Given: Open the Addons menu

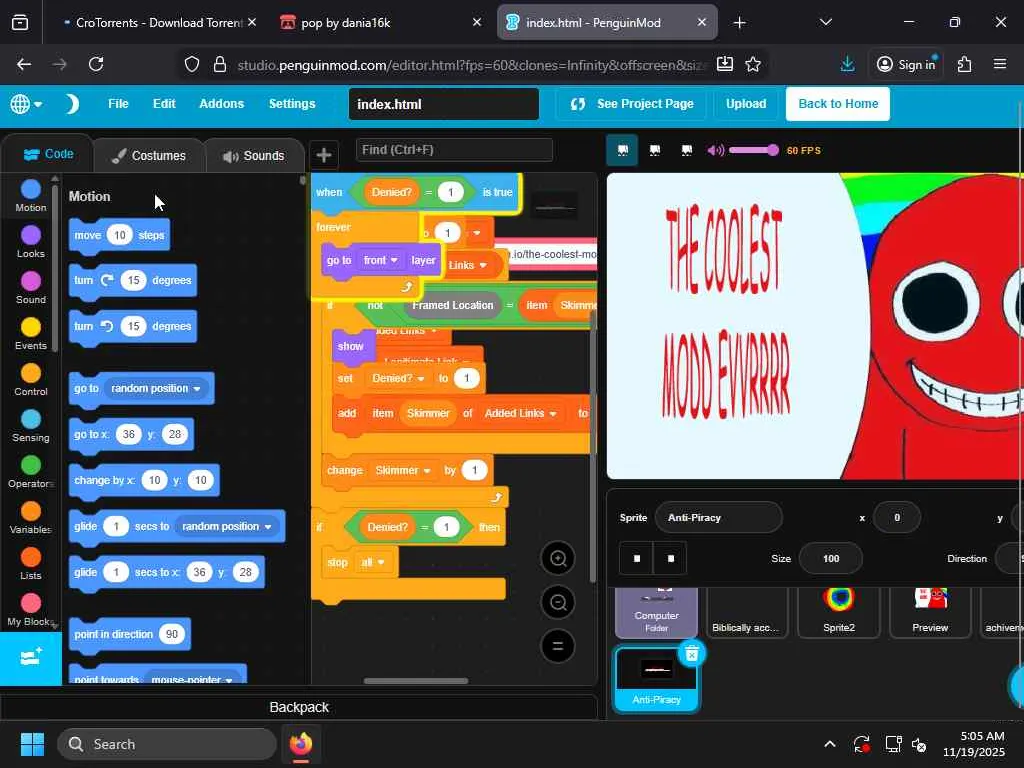Looking at the screenshot, I should click(221, 104).
